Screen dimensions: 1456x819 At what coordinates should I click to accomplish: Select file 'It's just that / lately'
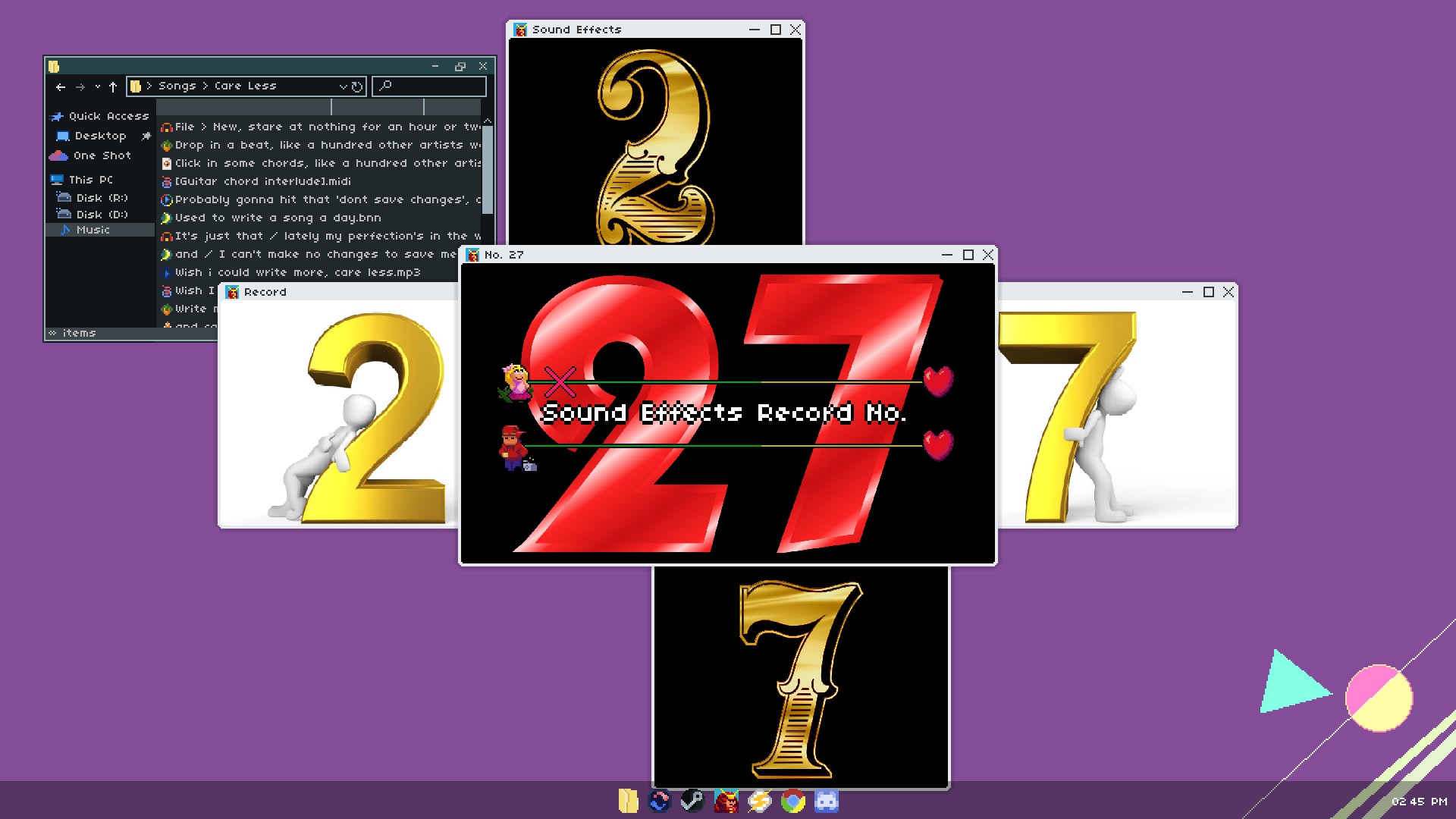pyautogui.click(x=321, y=236)
